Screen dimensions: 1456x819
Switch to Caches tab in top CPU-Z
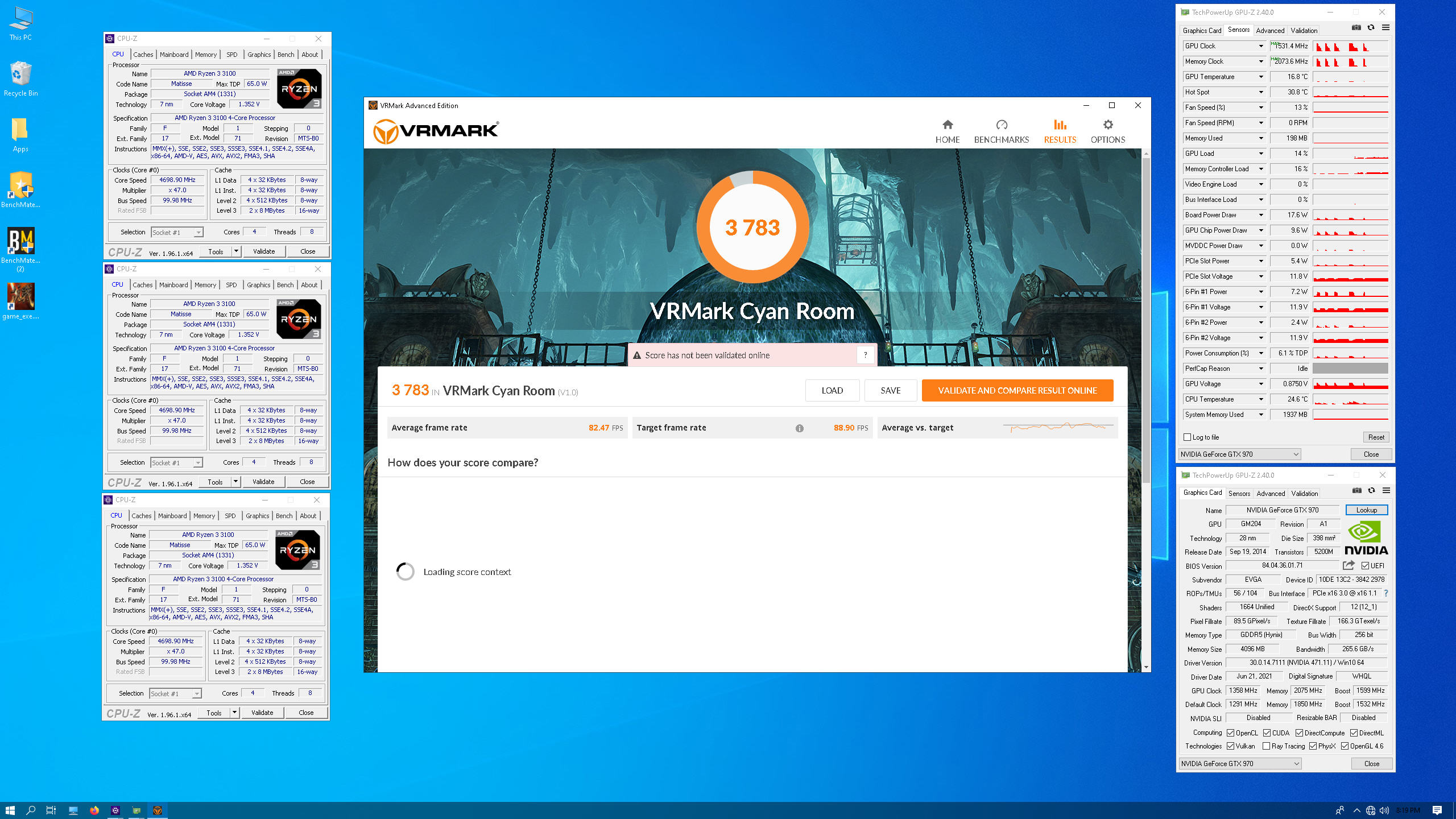point(143,55)
